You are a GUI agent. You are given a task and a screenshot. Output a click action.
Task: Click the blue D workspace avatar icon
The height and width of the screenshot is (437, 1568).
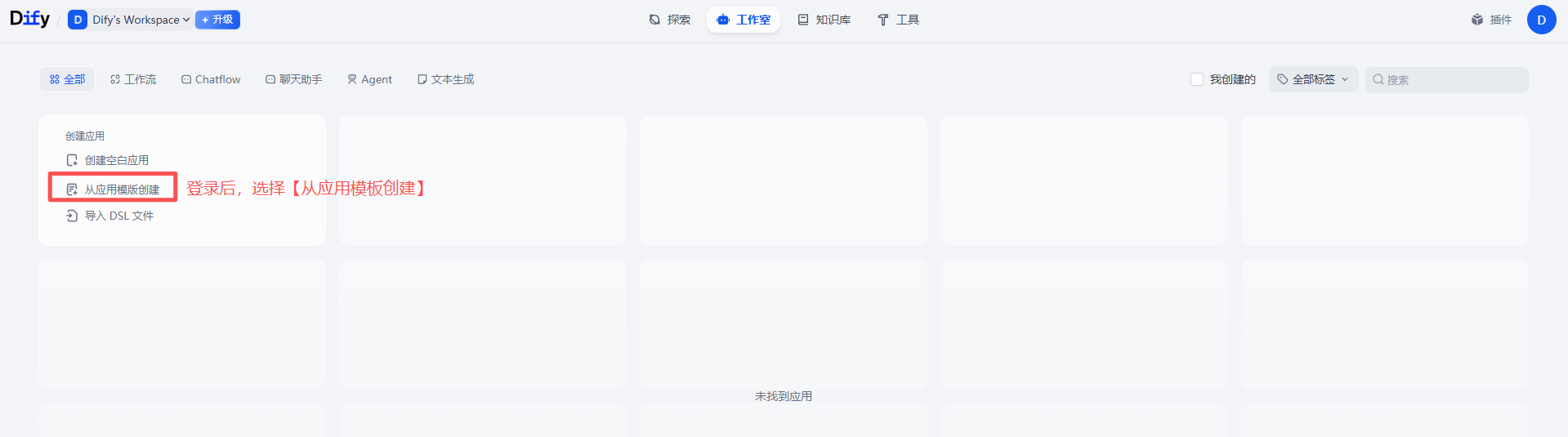78,20
